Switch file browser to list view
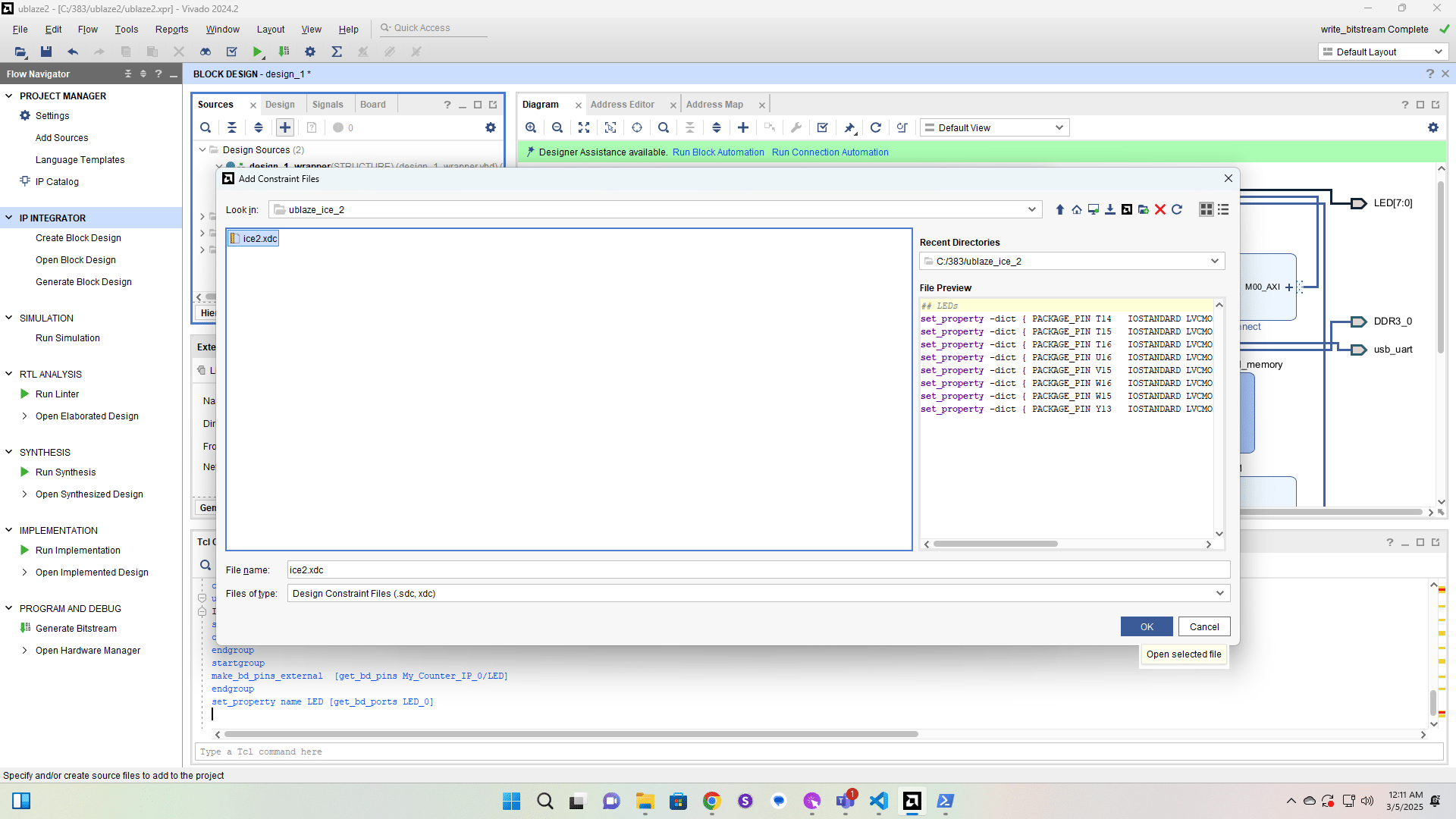The width and height of the screenshot is (1456, 819). click(x=1223, y=210)
